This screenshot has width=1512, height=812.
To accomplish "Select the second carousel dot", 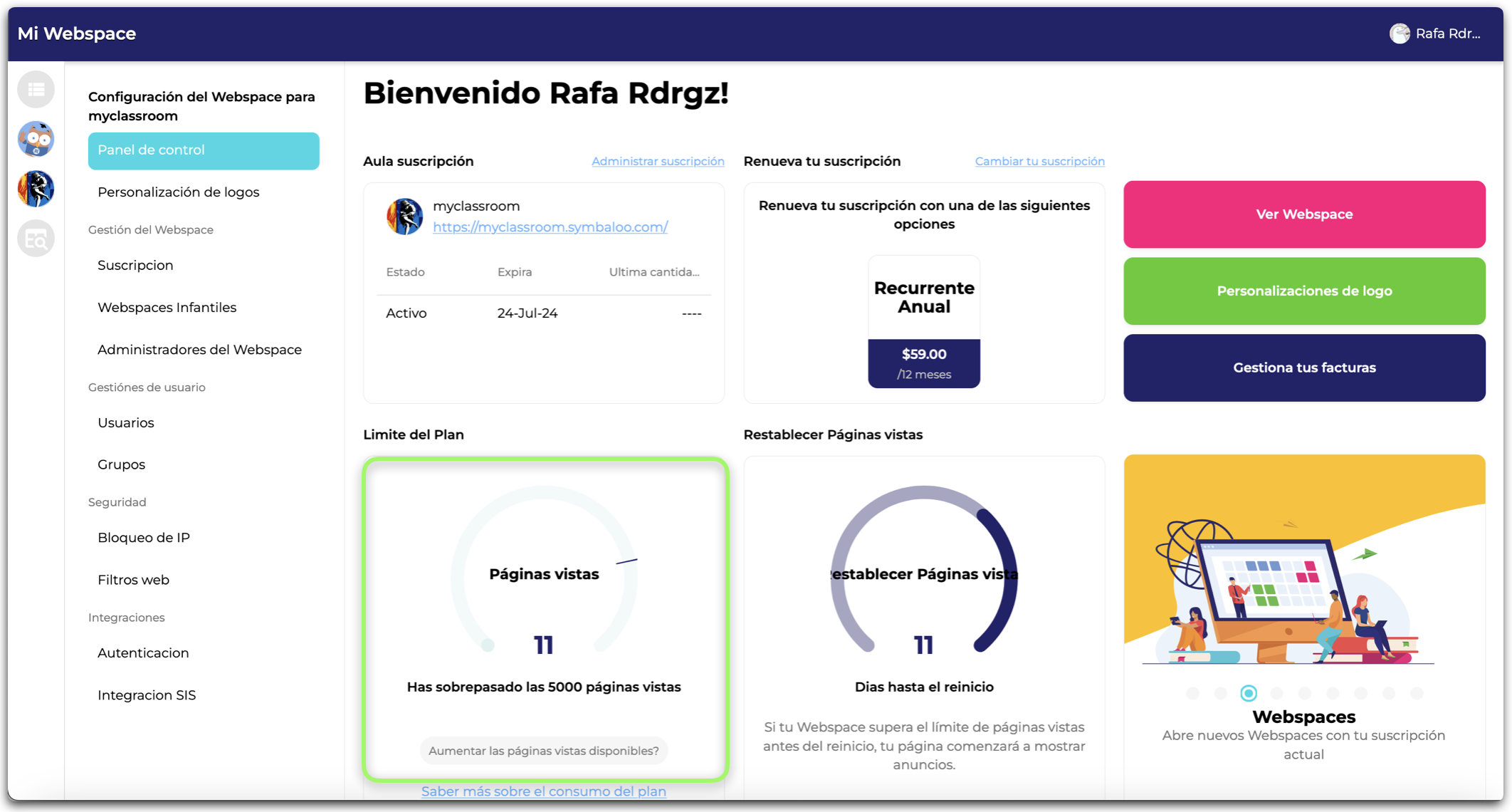I will [x=1221, y=693].
